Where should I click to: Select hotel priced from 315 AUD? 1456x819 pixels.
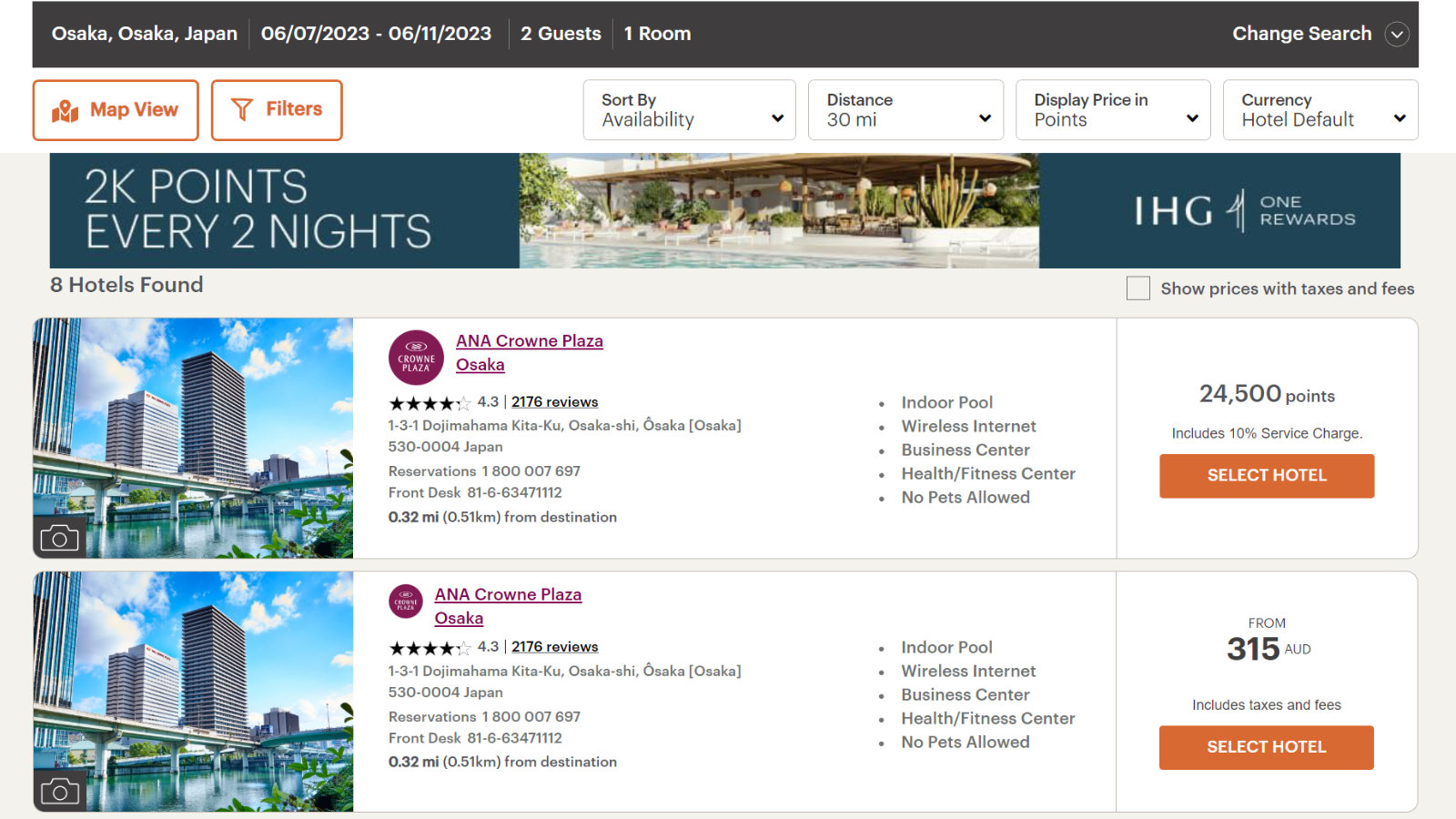(1267, 747)
